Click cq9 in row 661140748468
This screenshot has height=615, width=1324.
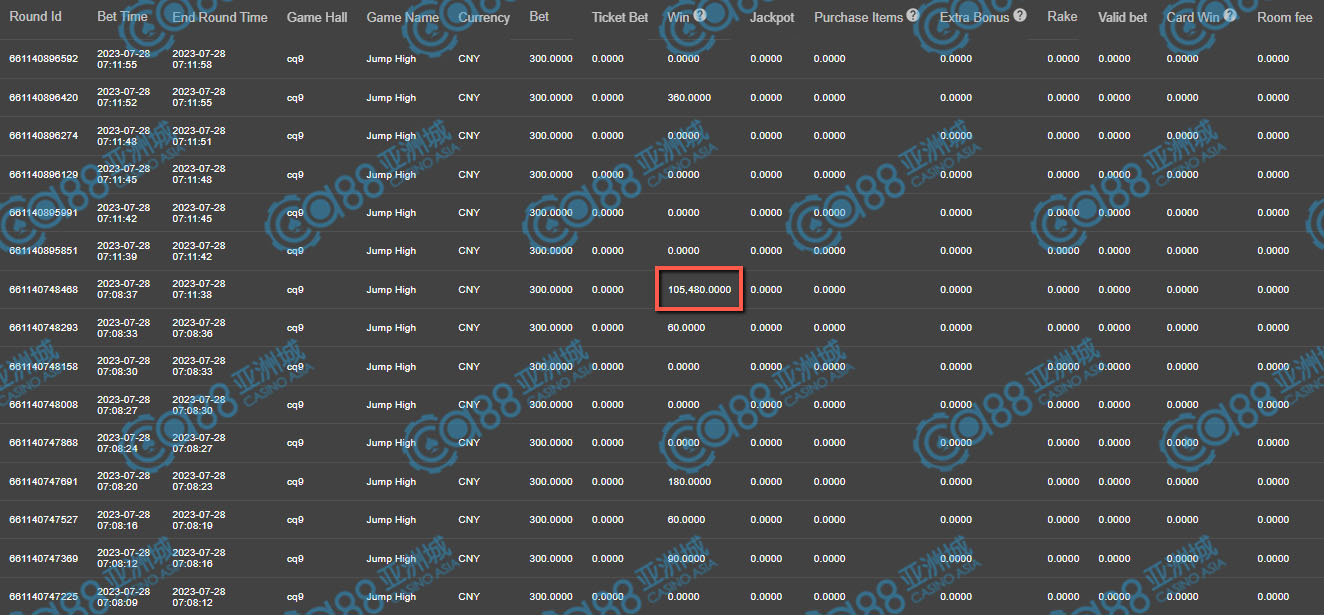(x=295, y=290)
